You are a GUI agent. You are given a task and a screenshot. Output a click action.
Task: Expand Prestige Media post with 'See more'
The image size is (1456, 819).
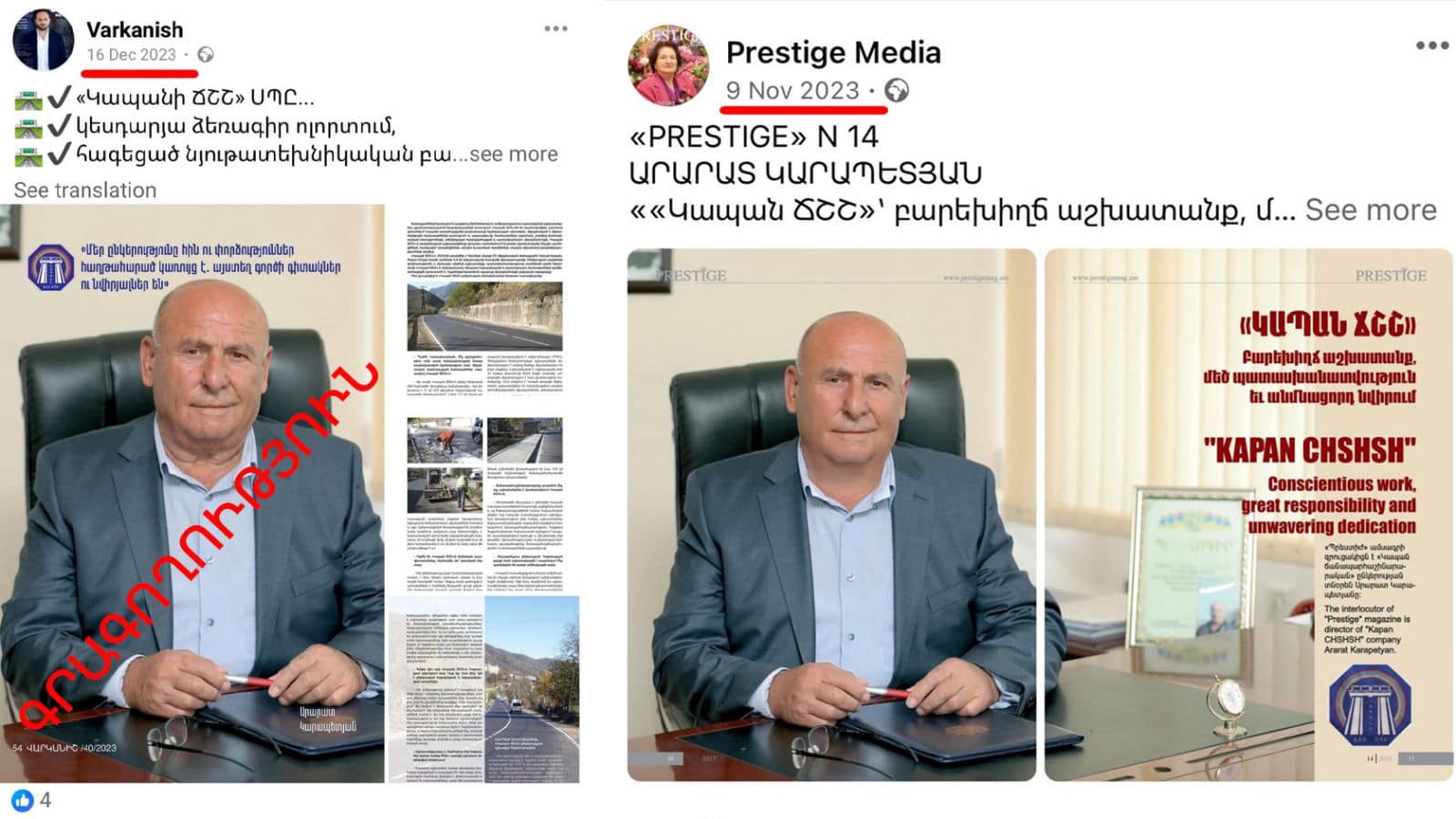[x=1370, y=210]
